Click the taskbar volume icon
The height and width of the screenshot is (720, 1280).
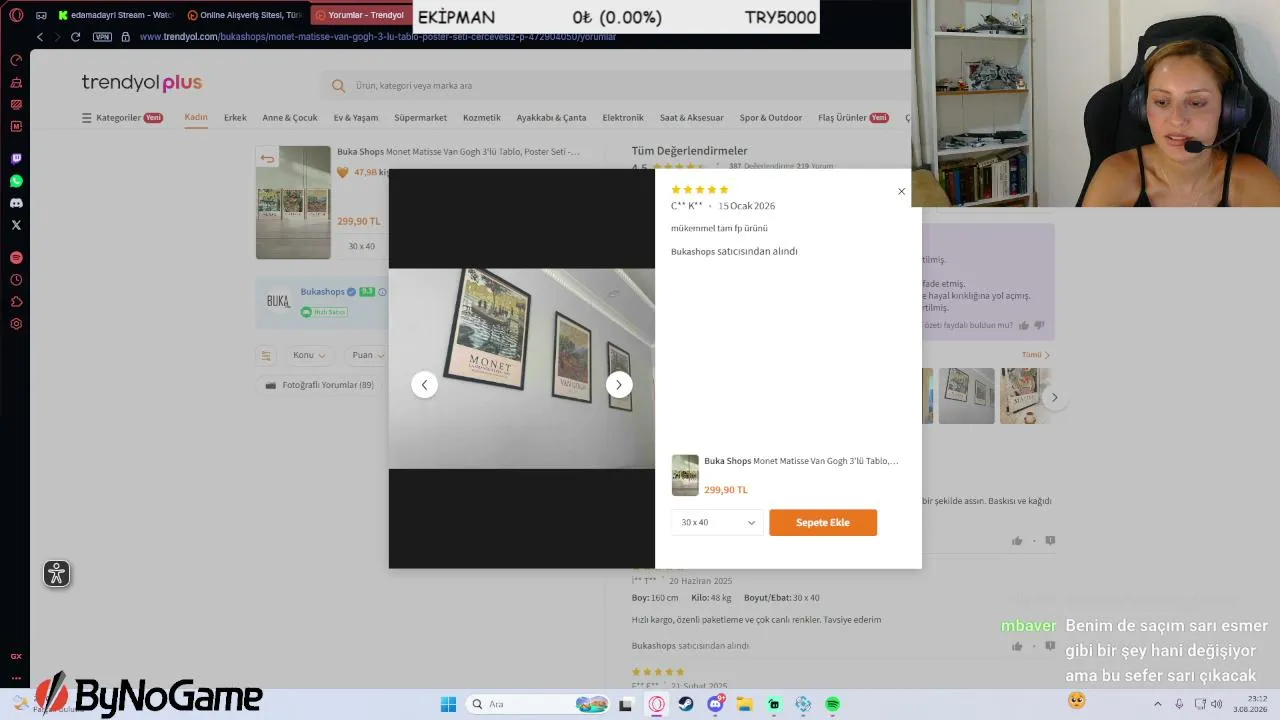1217,704
